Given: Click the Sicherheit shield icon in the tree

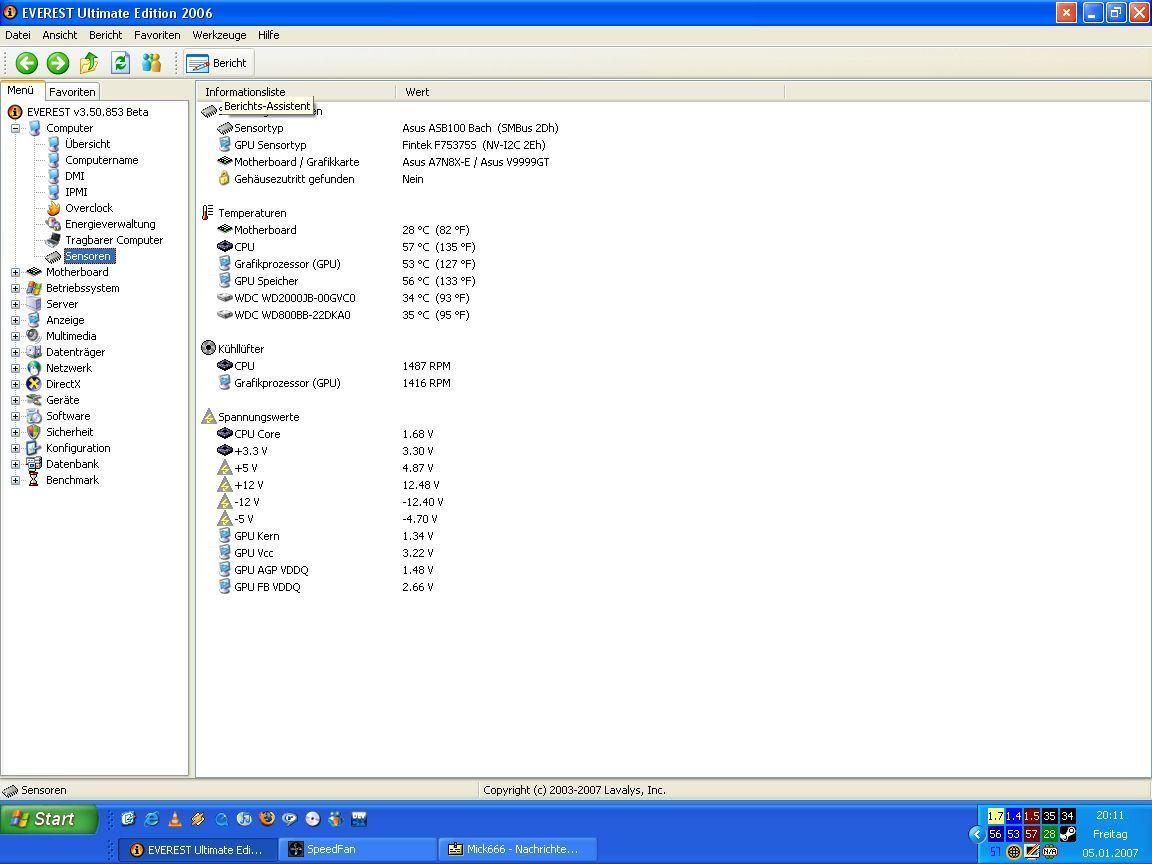Looking at the screenshot, I should 34,432.
